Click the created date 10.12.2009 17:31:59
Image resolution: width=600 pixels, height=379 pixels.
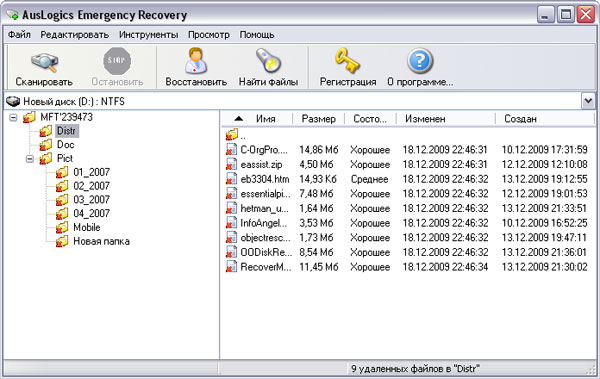[x=545, y=150]
